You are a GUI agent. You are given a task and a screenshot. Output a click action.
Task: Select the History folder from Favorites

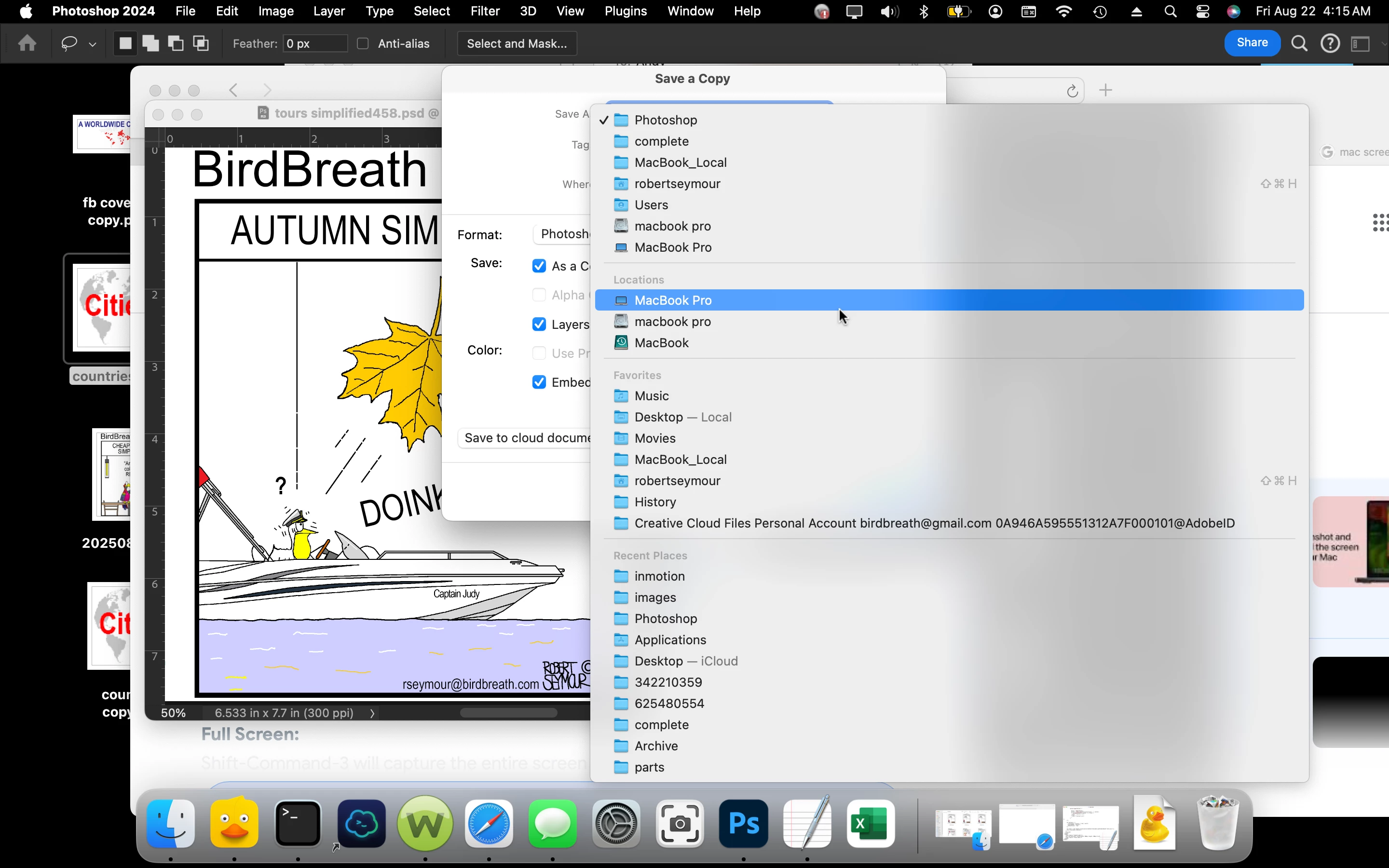coord(655,502)
